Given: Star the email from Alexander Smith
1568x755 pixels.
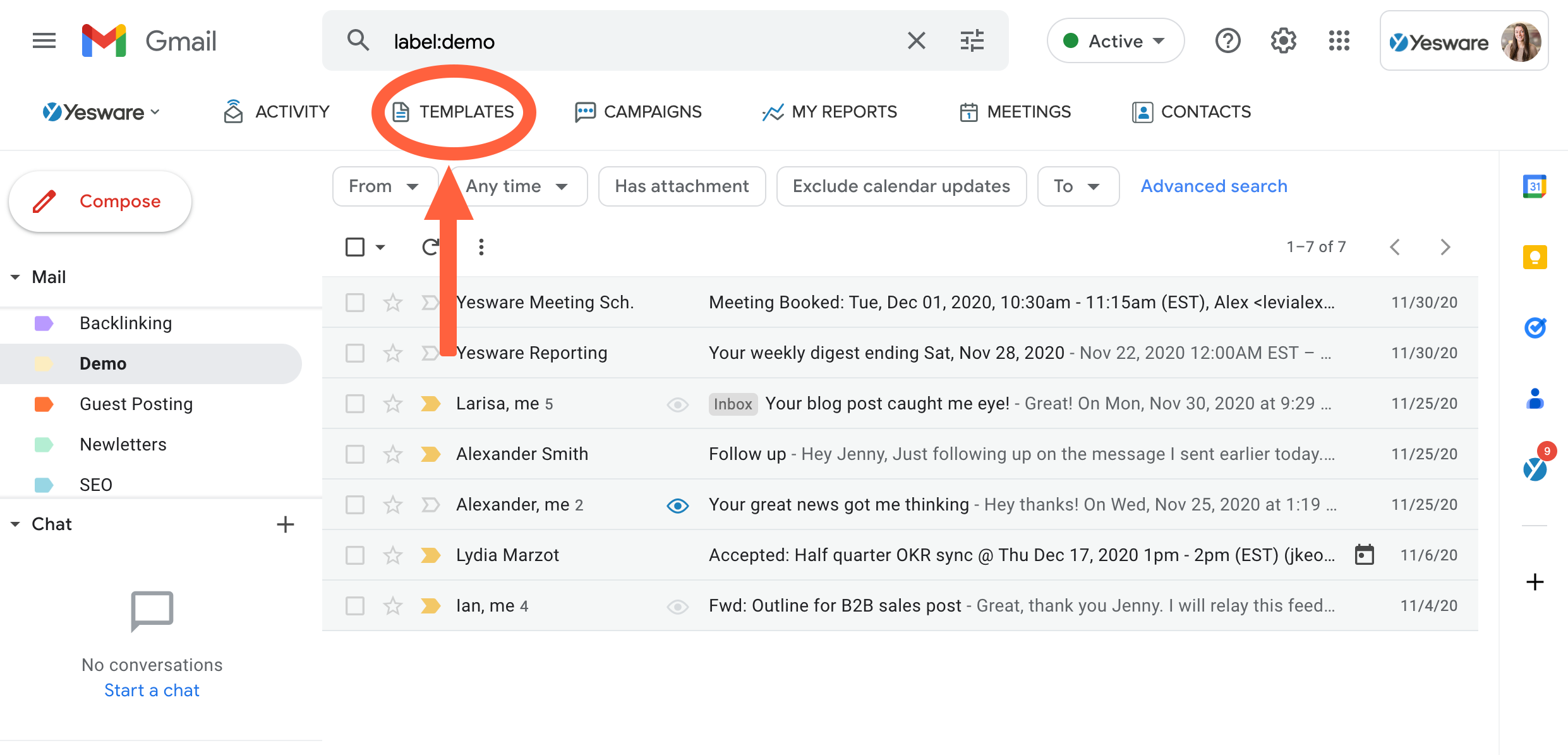Looking at the screenshot, I should tap(392, 454).
